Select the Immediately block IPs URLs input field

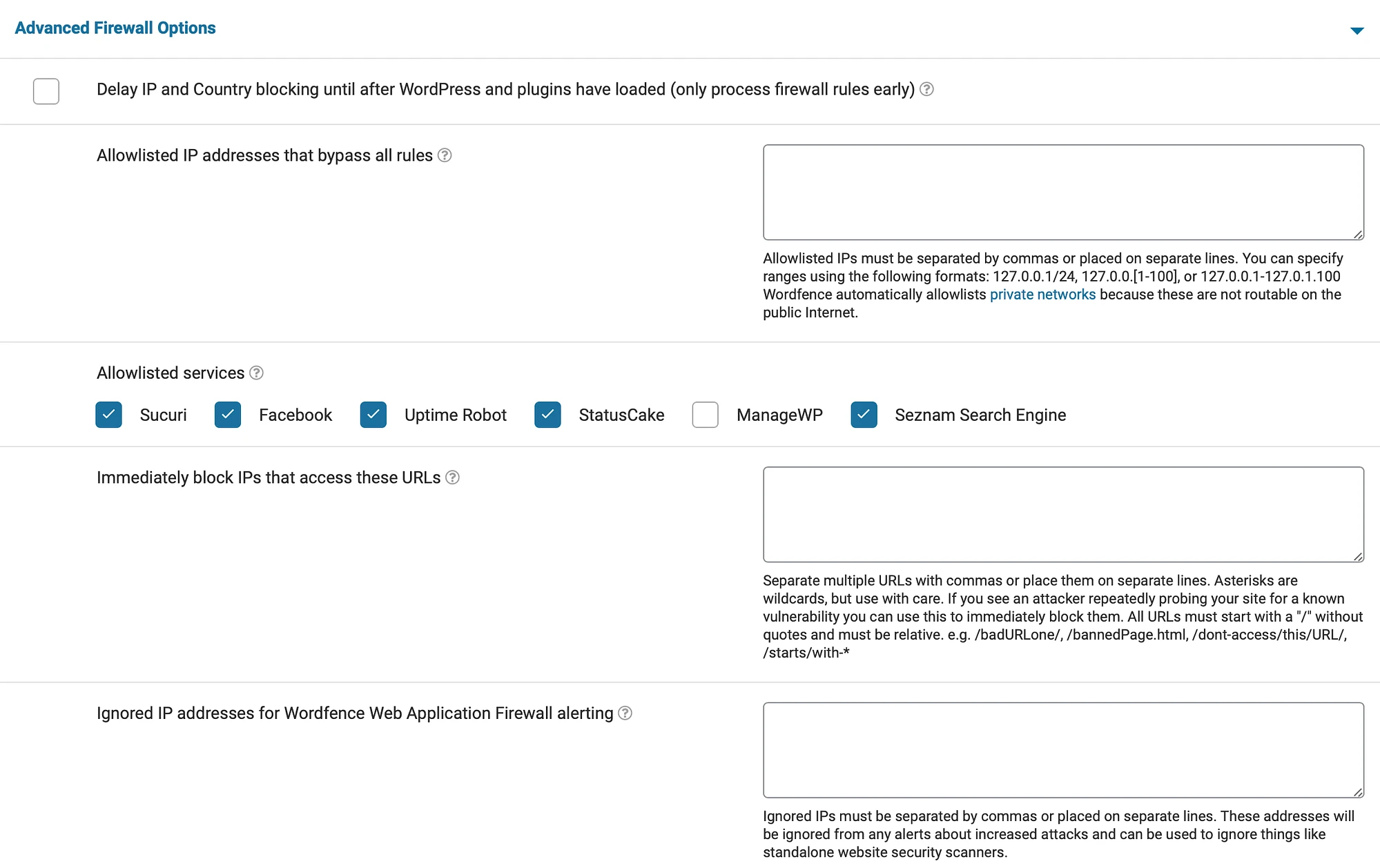[1063, 514]
